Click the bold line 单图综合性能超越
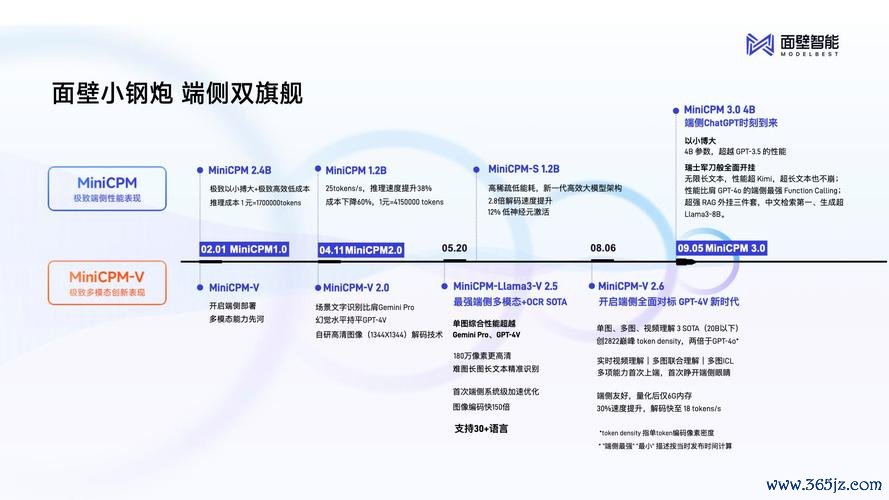The height and width of the screenshot is (500, 889). [484, 324]
